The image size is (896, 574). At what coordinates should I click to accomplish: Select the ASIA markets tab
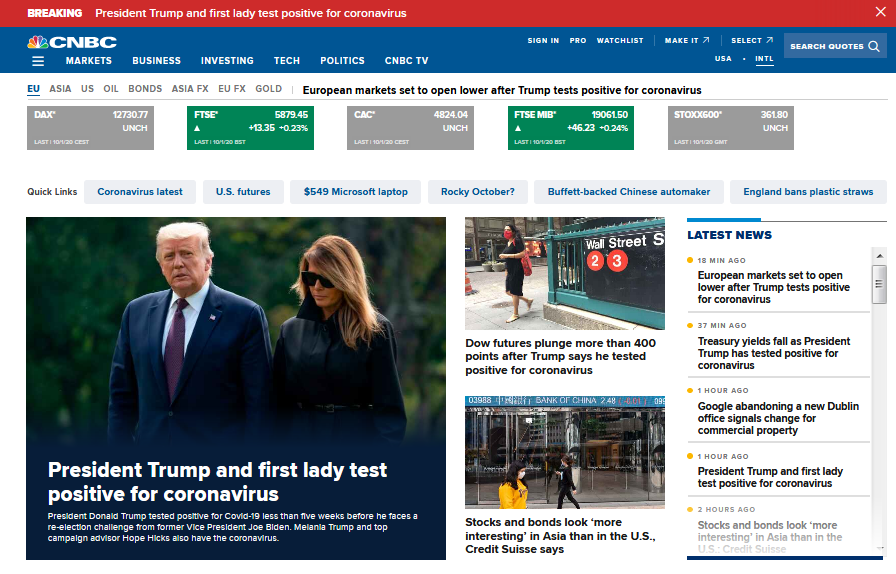click(60, 89)
